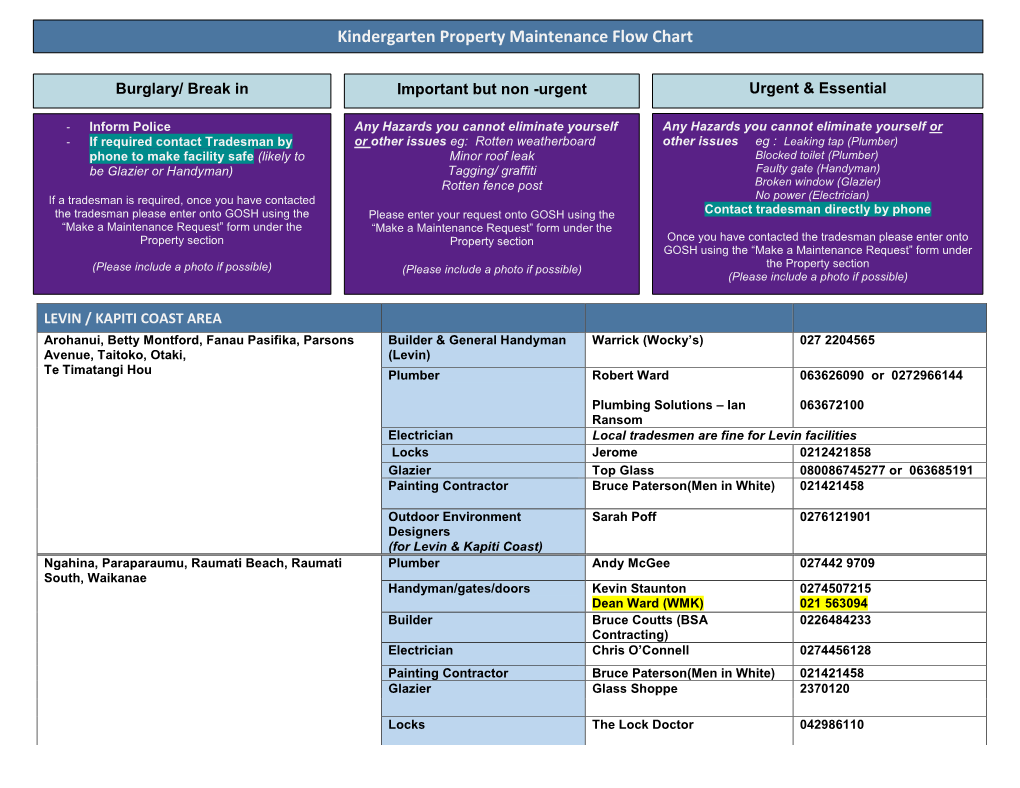Select the LEVIN / KAPITI COAST AREA heading

click(x=132, y=318)
